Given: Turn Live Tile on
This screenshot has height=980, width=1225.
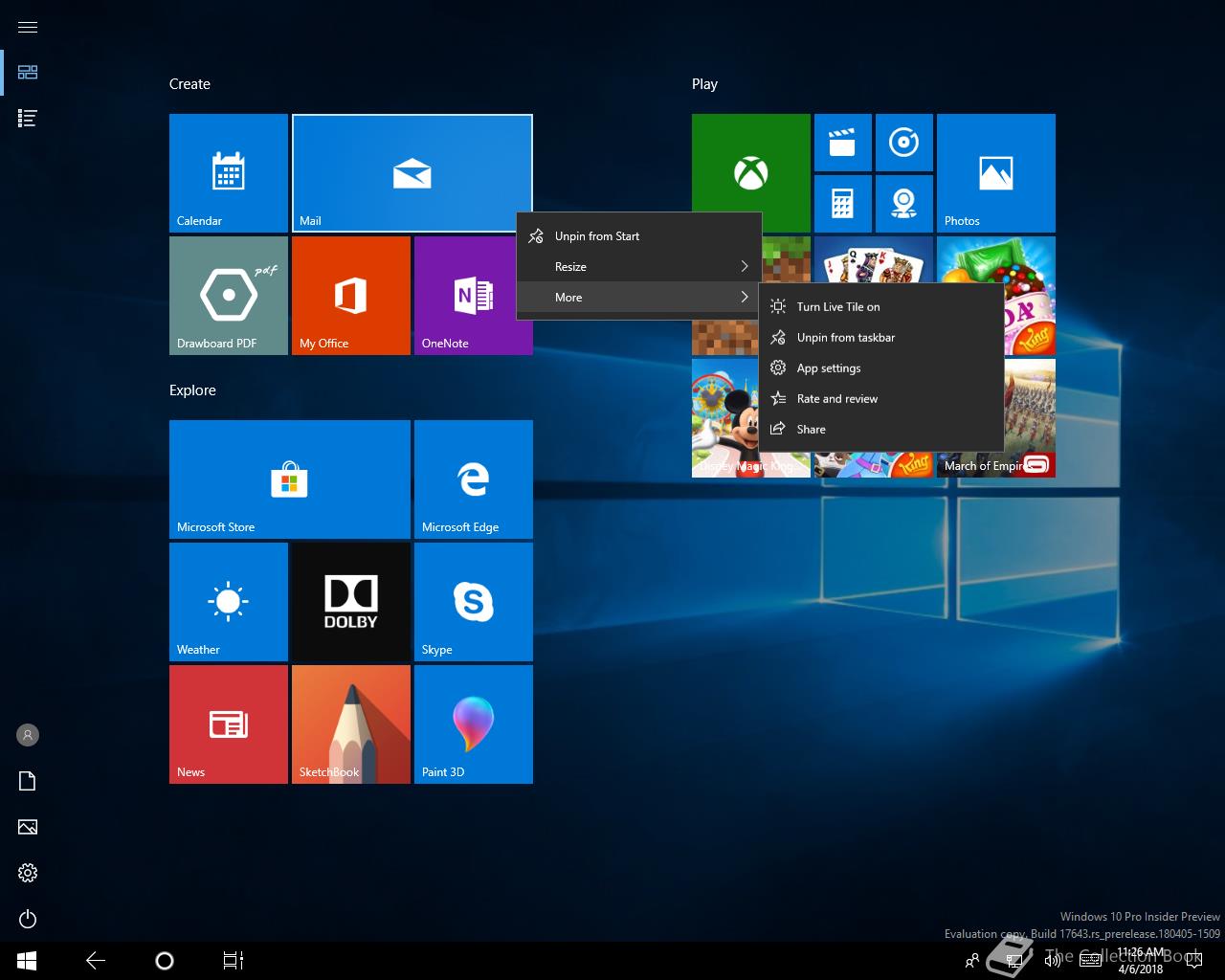Looking at the screenshot, I should 881,307.
